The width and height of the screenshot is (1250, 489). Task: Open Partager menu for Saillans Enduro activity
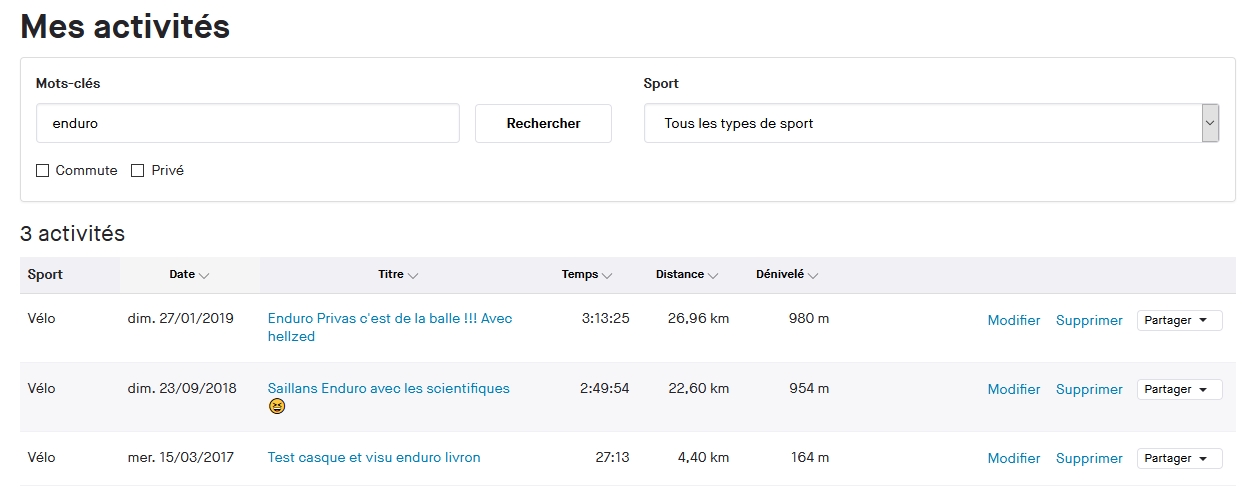point(1179,389)
